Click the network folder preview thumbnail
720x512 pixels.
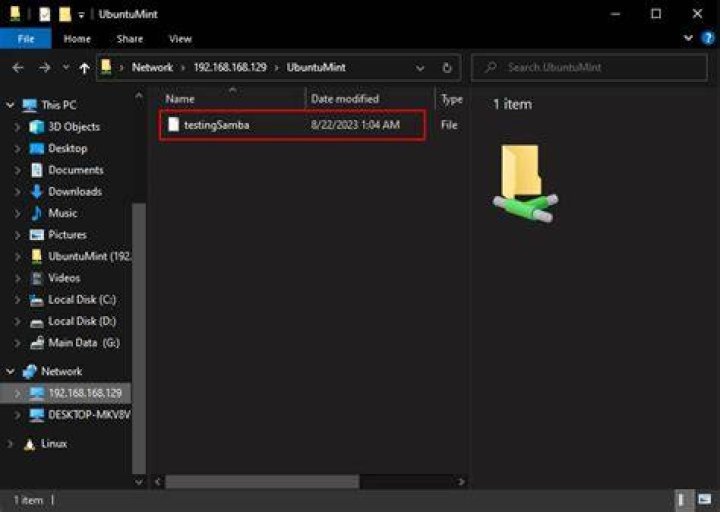click(526, 183)
